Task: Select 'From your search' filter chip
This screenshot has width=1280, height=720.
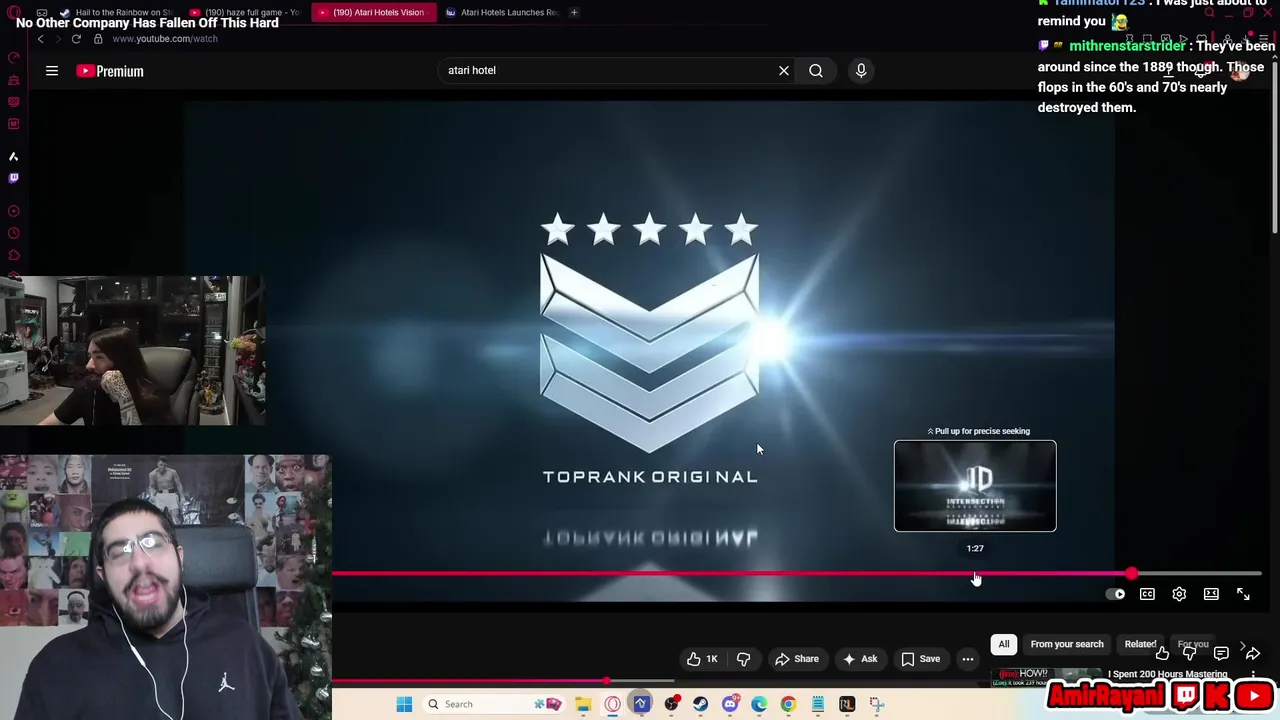Action: [1067, 644]
